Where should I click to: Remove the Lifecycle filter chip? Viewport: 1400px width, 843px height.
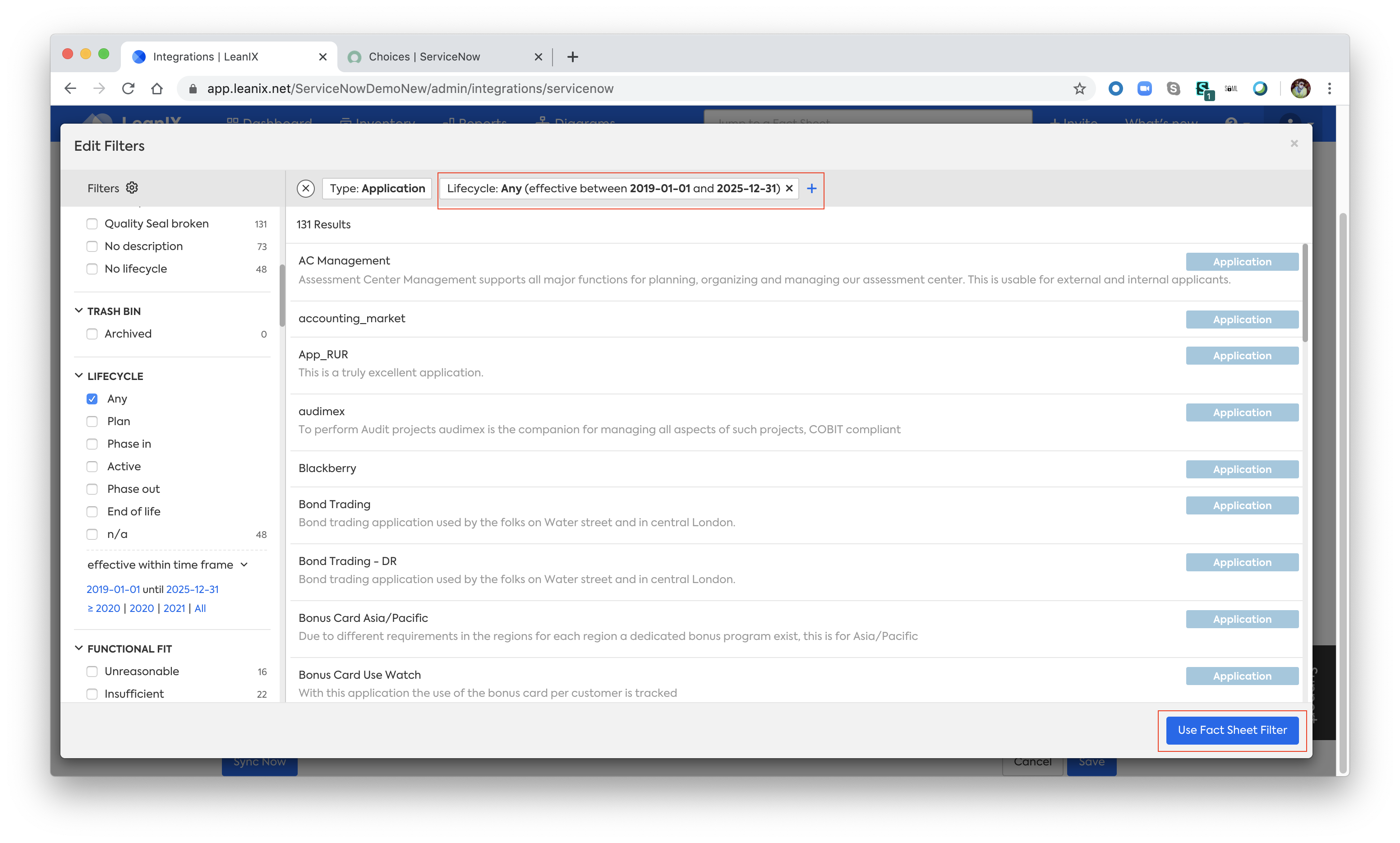point(789,189)
